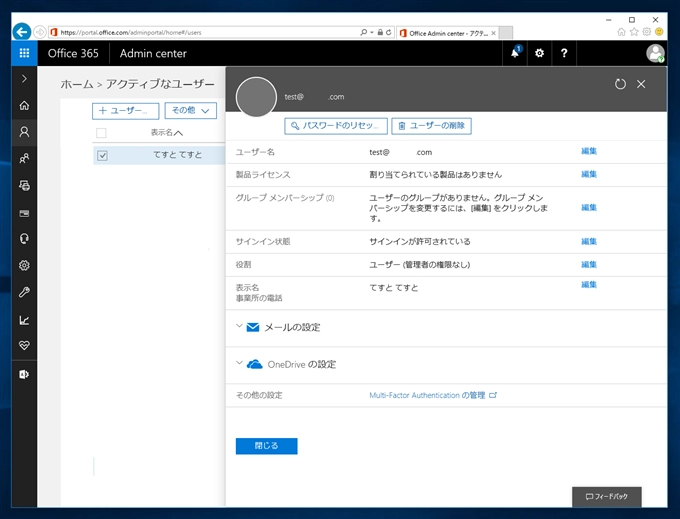Open the Support headset sidebar icon
The width and height of the screenshot is (680, 519).
coord(24,239)
